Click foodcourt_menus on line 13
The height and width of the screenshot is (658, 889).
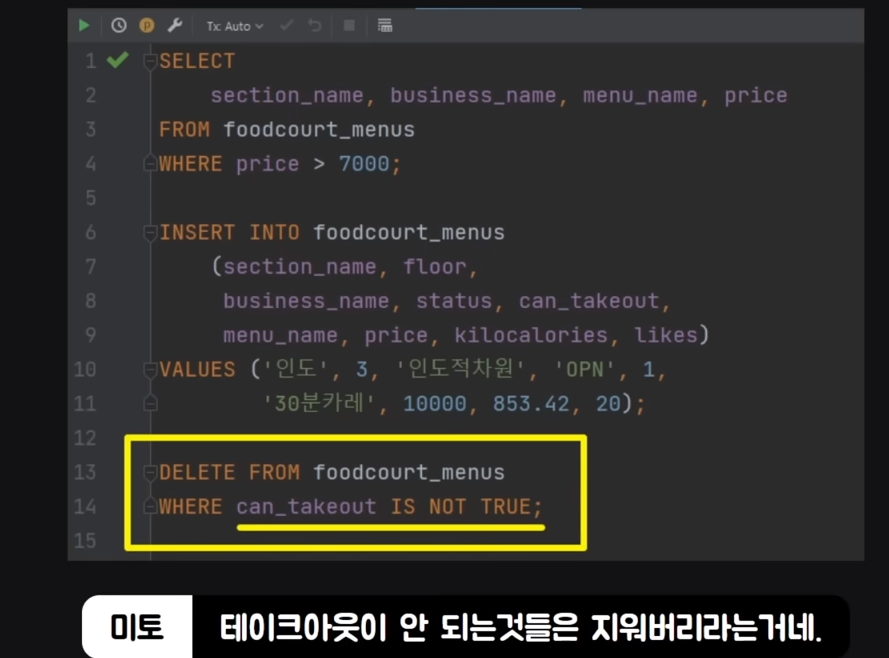click(409, 473)
